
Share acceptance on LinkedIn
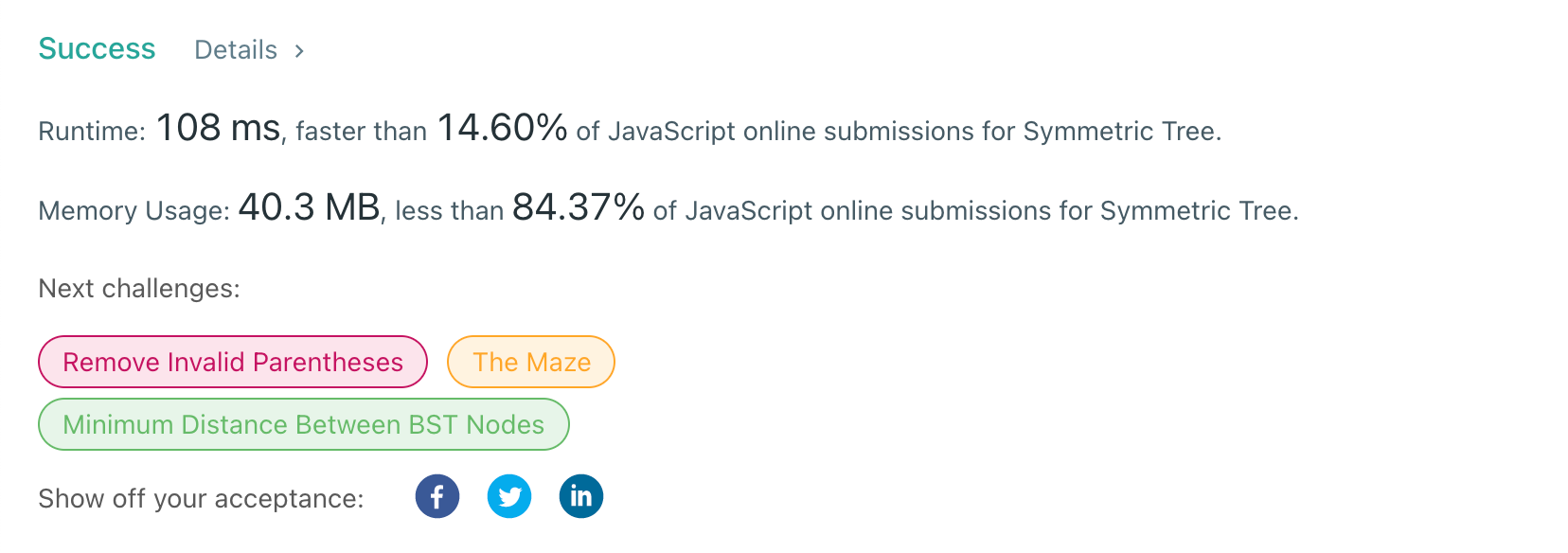click(x=581, y=496)
